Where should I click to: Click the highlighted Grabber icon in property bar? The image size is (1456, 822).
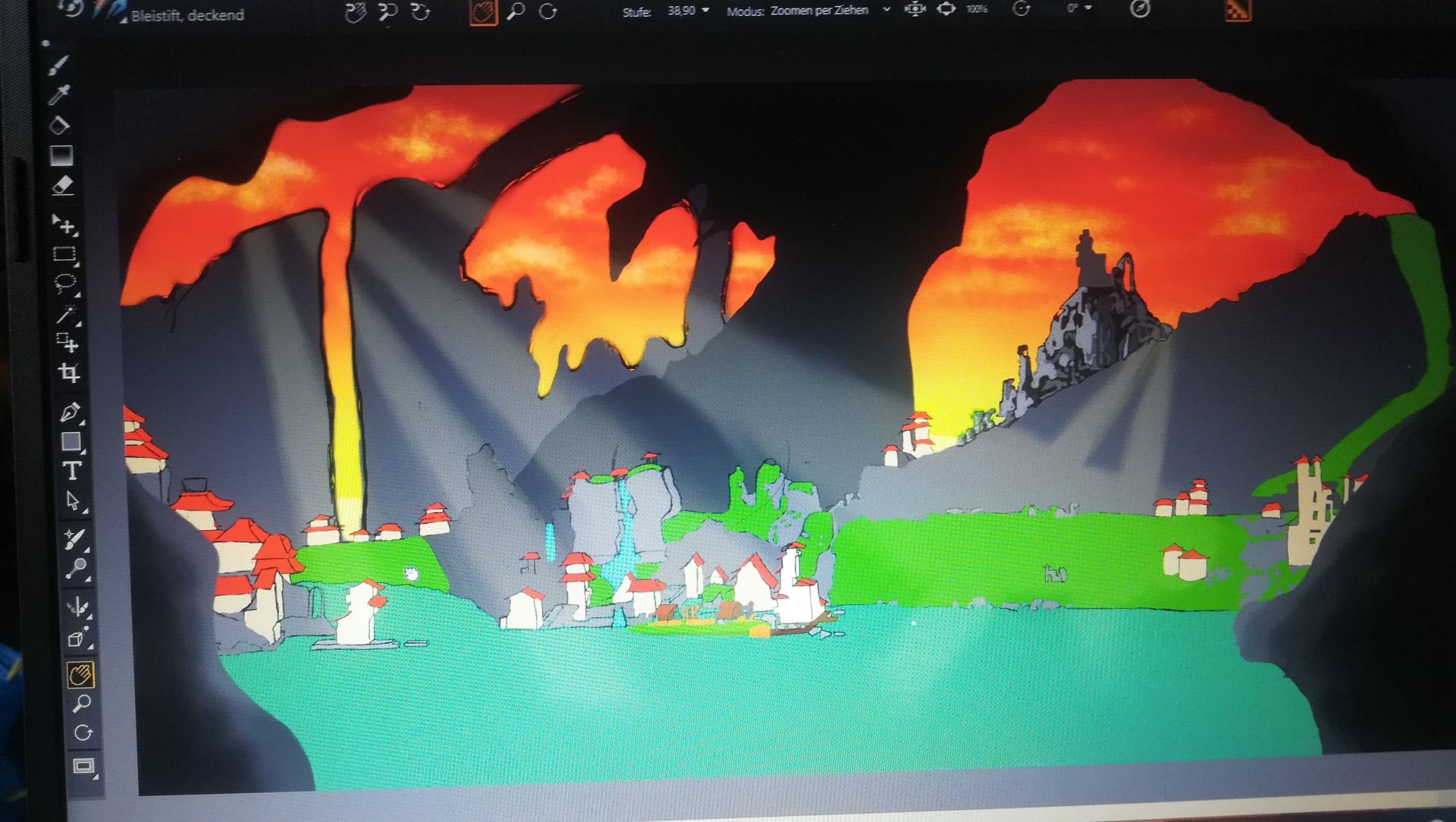coord(484,11)
